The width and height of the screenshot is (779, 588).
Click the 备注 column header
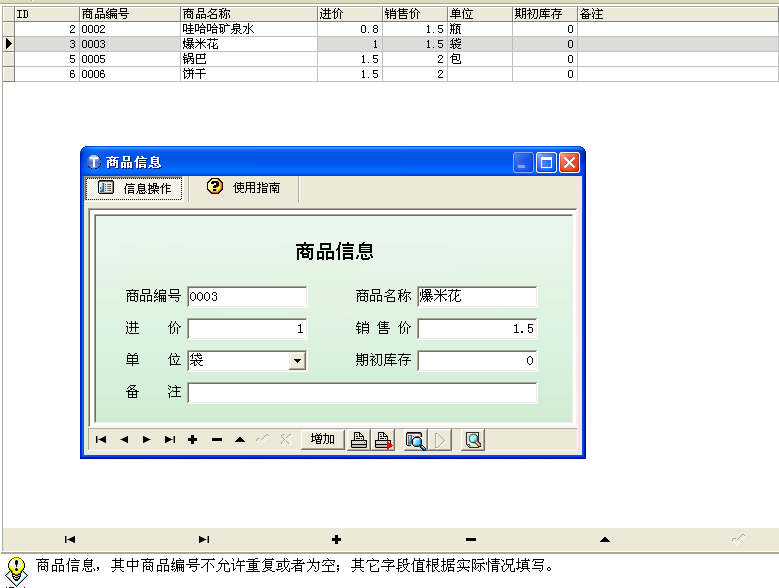tap(678, 14)
